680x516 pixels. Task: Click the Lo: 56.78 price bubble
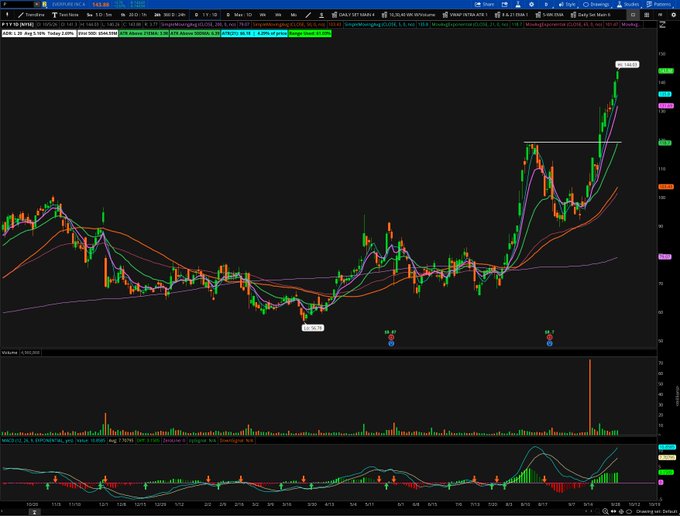click(313, 328)
